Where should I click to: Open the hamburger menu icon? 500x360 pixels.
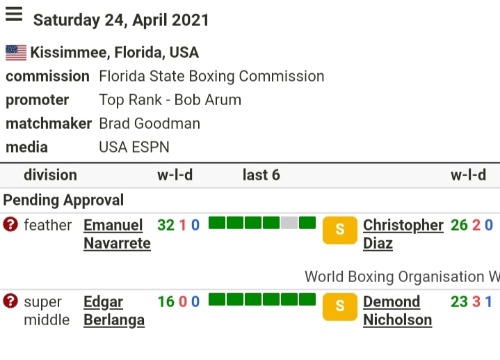(14, 15)
